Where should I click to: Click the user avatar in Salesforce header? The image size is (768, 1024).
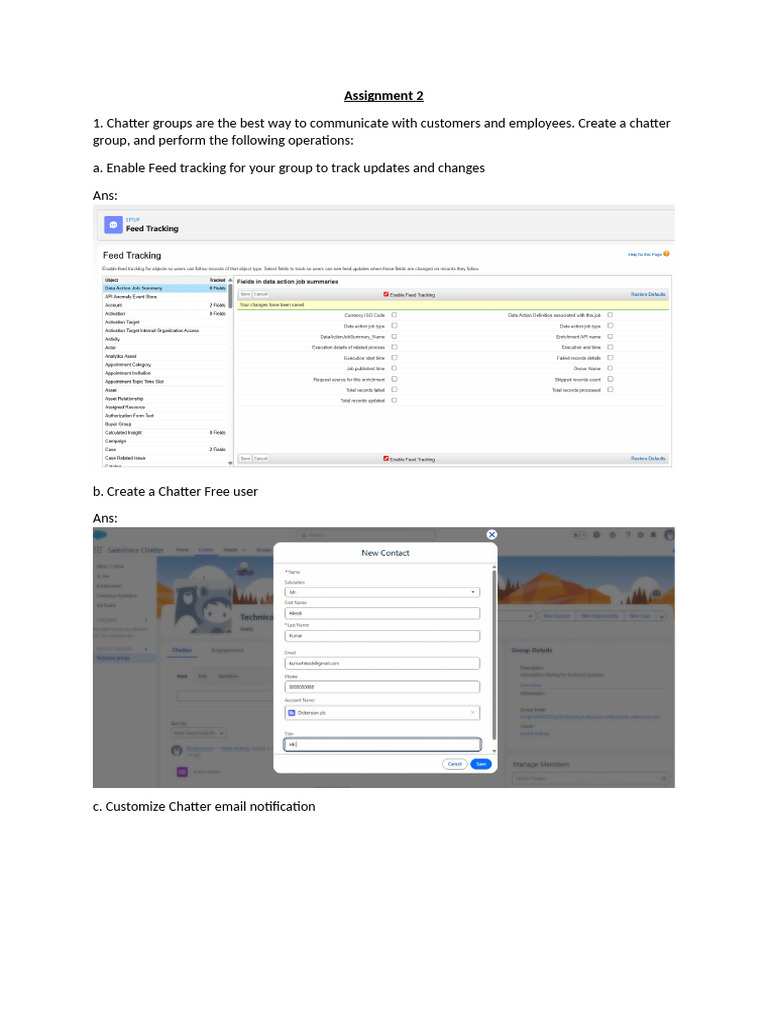669,535
